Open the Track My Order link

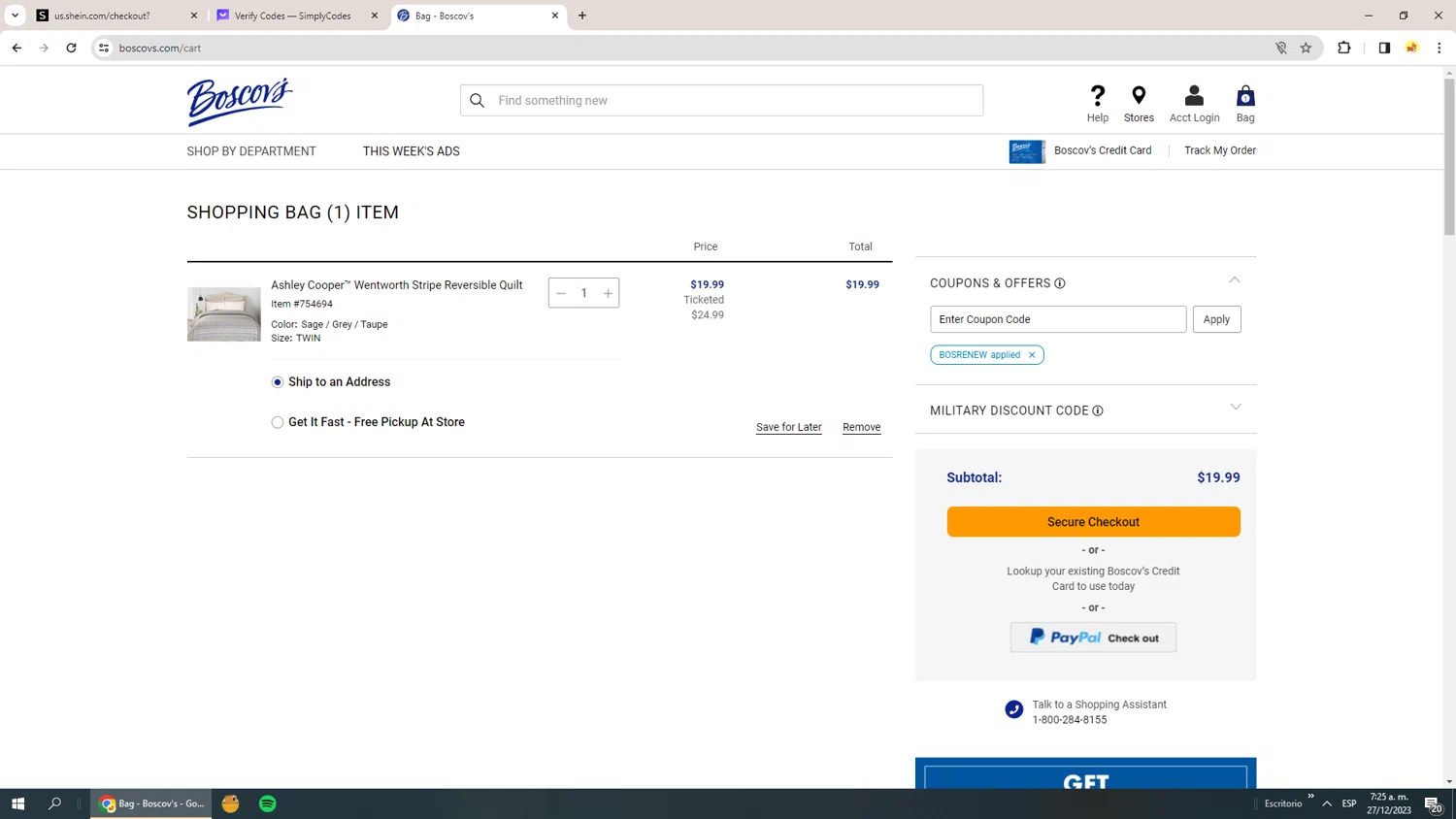pyautogui.click(x=1220, y=150)
